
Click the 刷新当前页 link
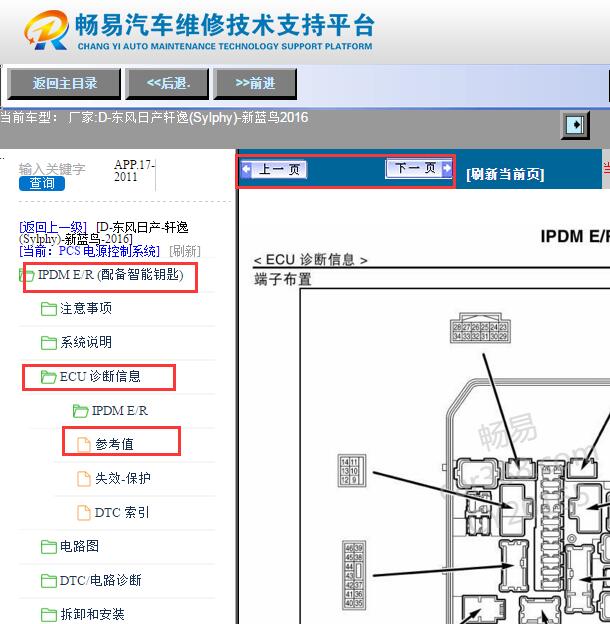[x=505, y=174]
